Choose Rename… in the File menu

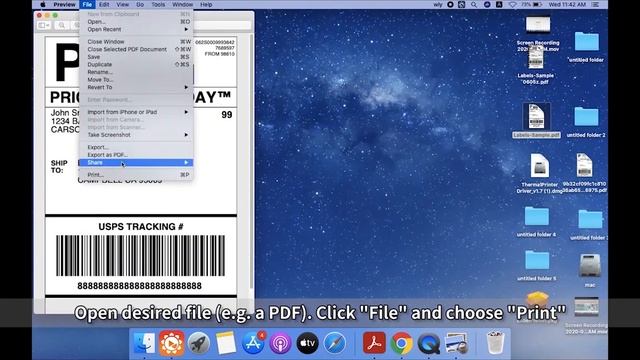point(136,72)
